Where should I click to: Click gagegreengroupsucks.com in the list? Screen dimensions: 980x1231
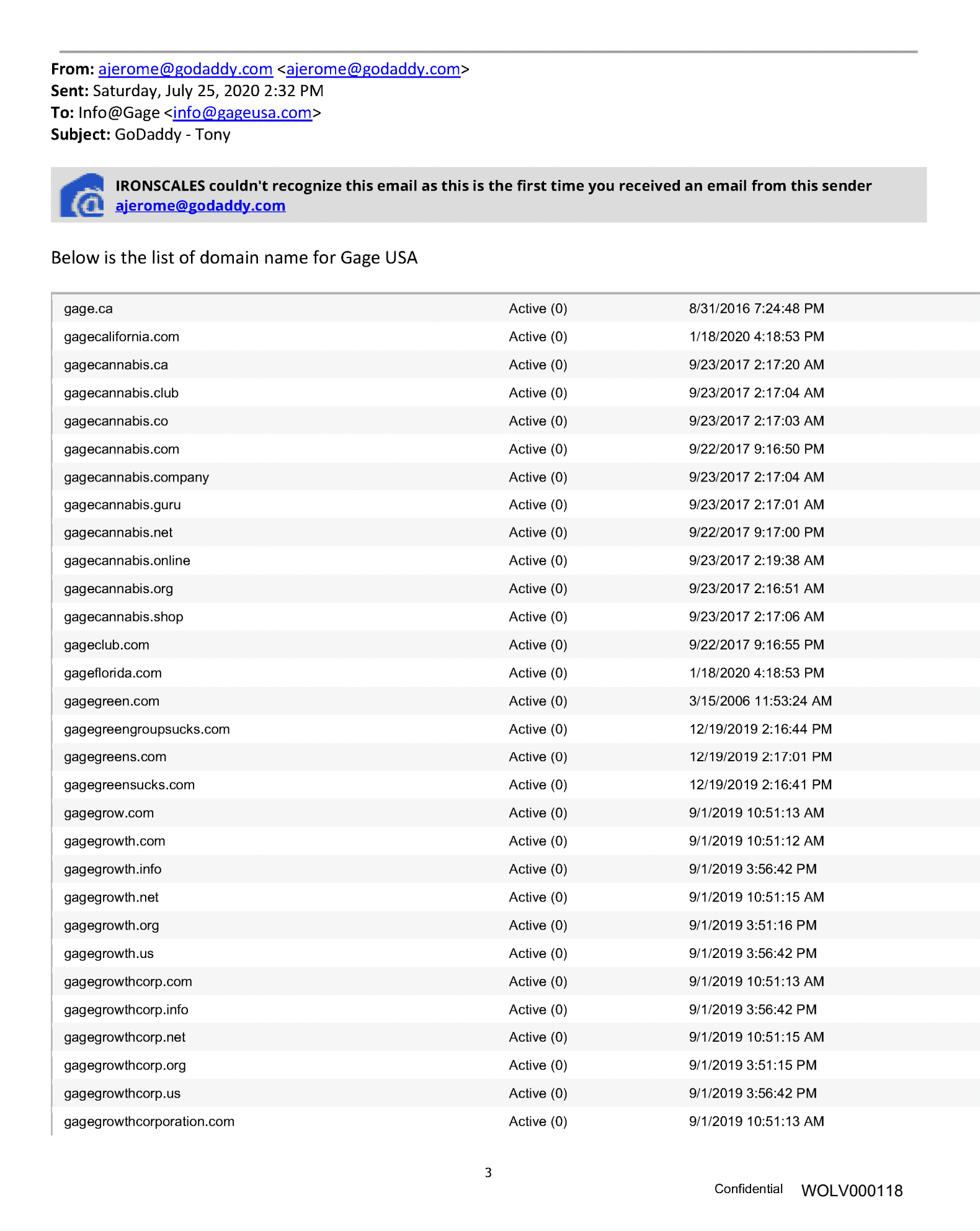click(x=147, y=730)
